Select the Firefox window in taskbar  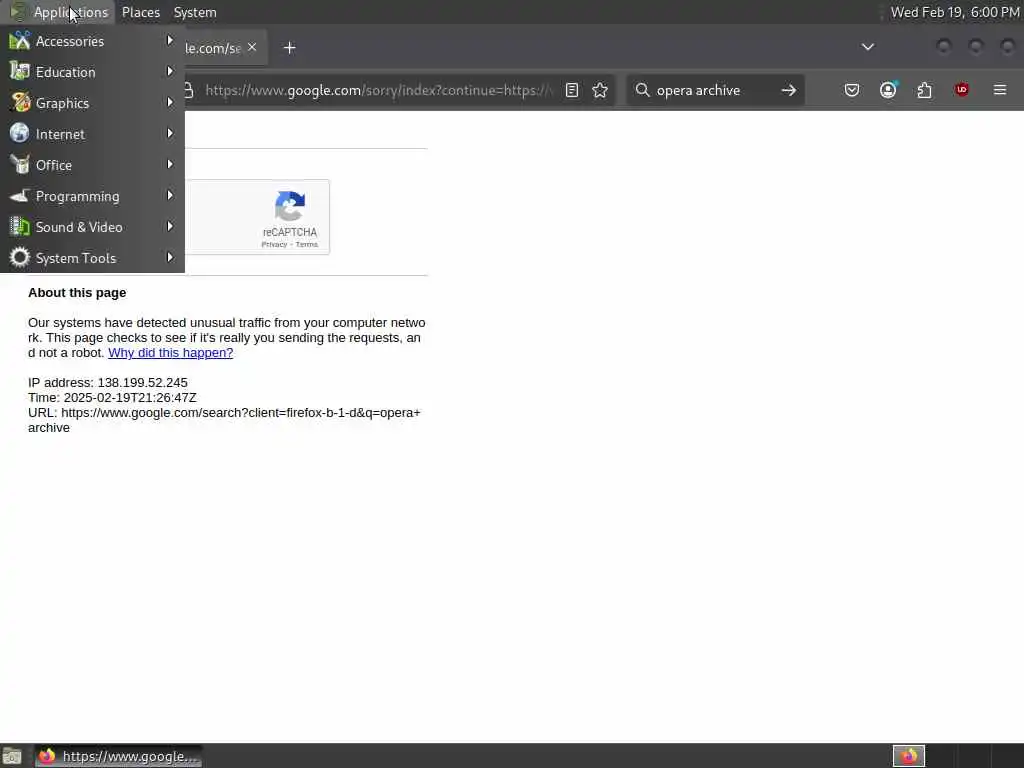[x=118, y=756]
